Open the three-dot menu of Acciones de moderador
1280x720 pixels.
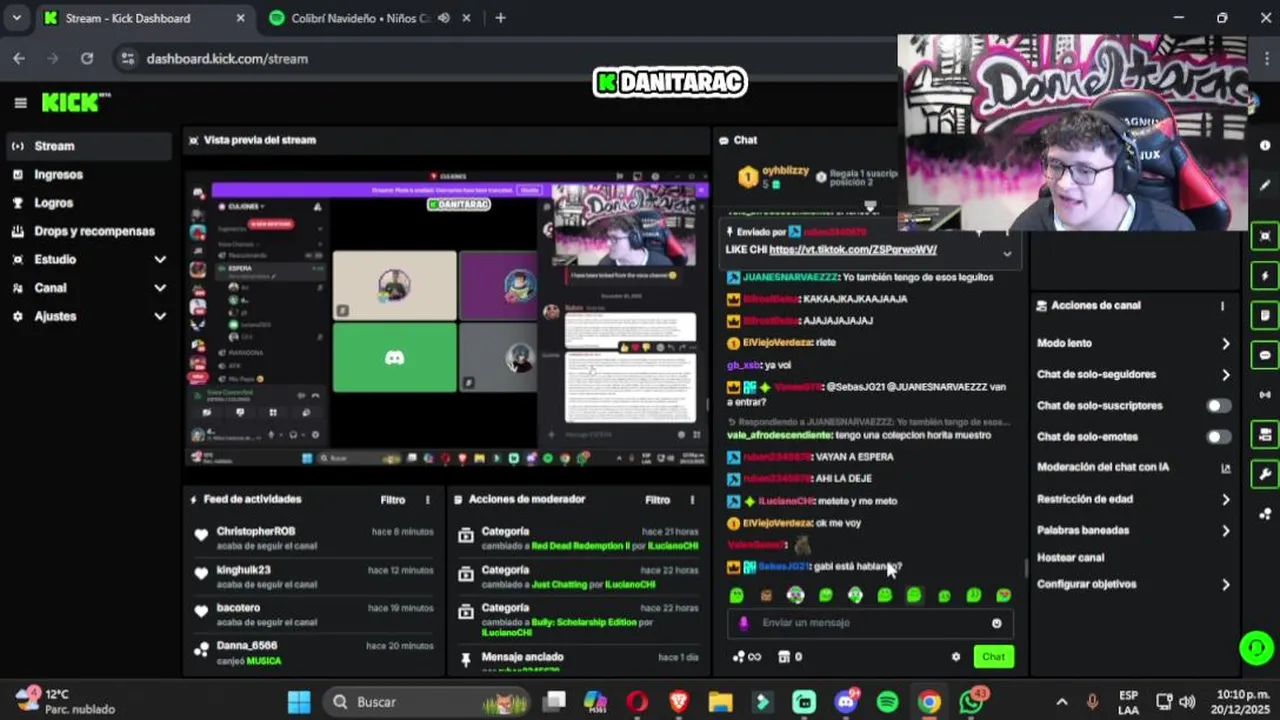click(692, 500)
